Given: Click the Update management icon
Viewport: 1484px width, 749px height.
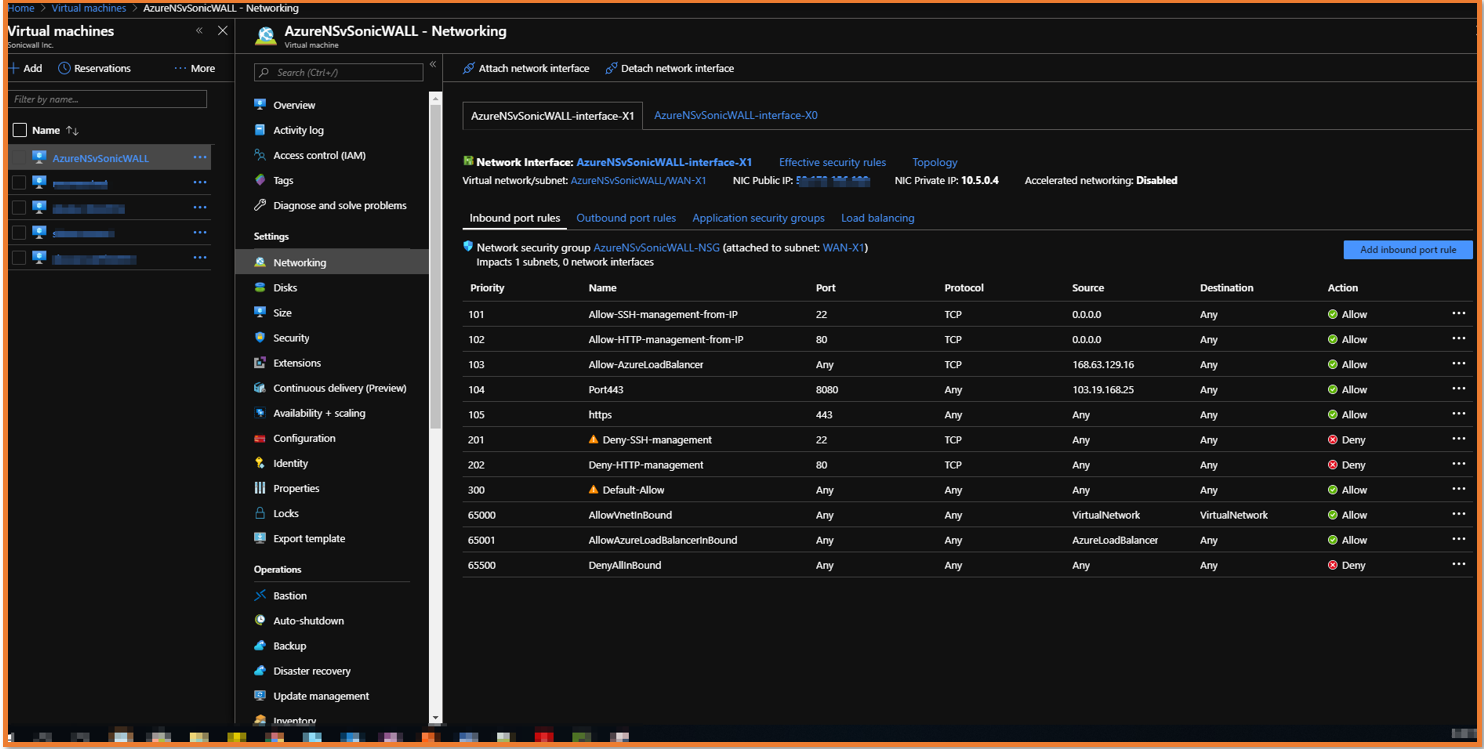Looking at the screenshot, I should (260, 696).
